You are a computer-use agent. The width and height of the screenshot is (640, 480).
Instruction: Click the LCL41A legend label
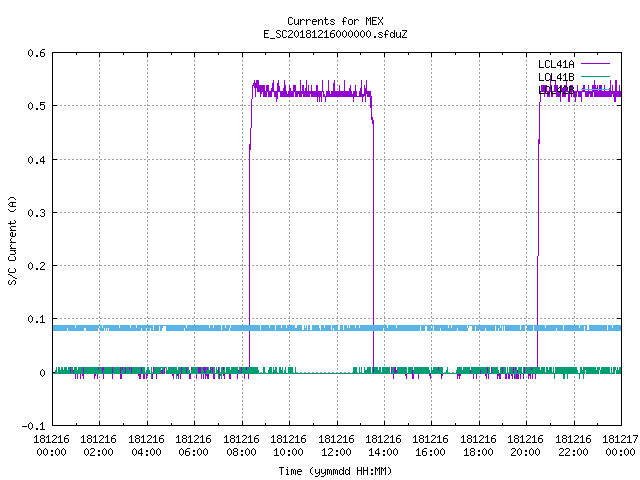pos(556,64)
